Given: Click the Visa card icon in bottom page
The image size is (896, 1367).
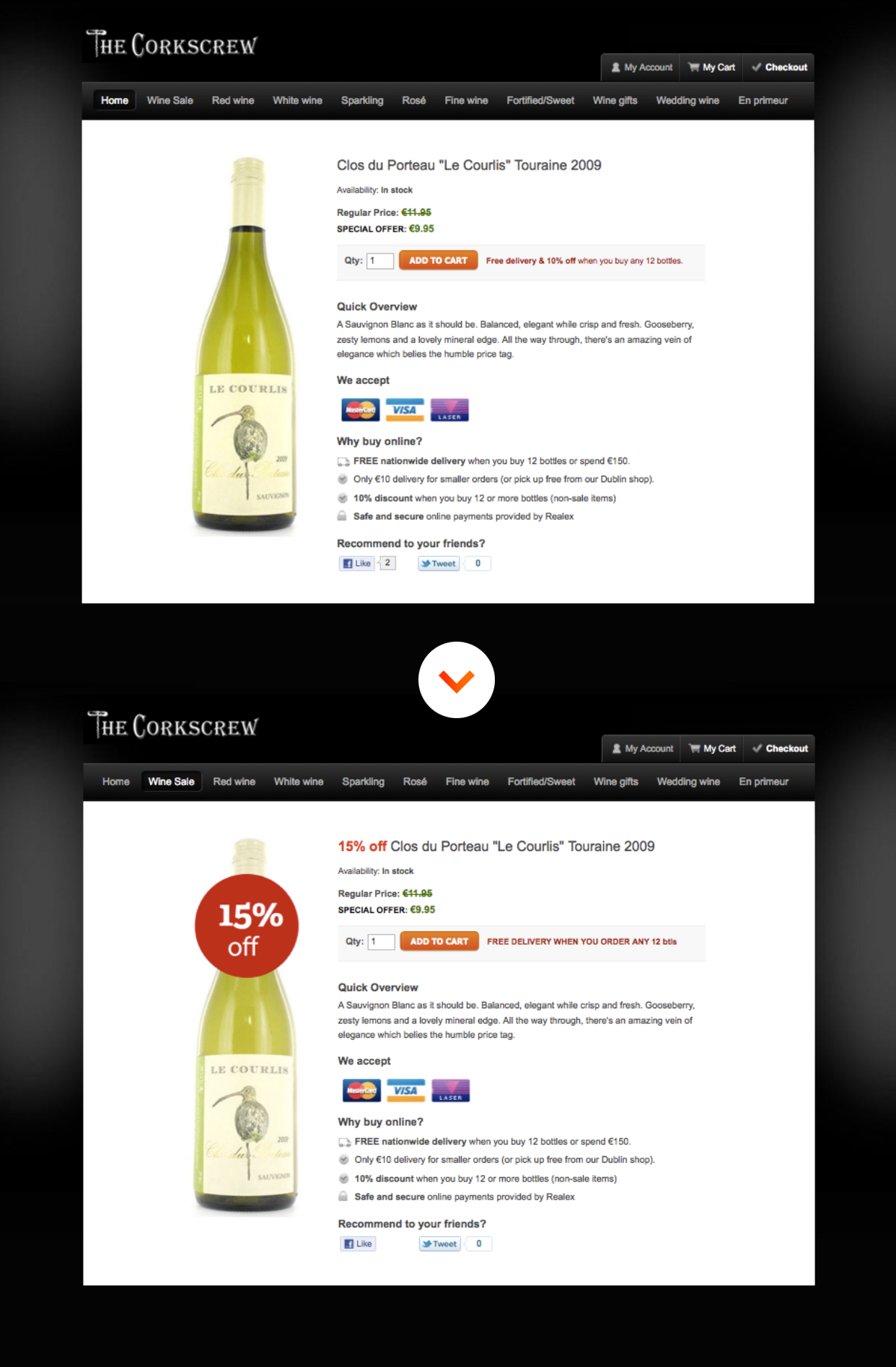Looking at the screenshot, I should pos(405,1090).
